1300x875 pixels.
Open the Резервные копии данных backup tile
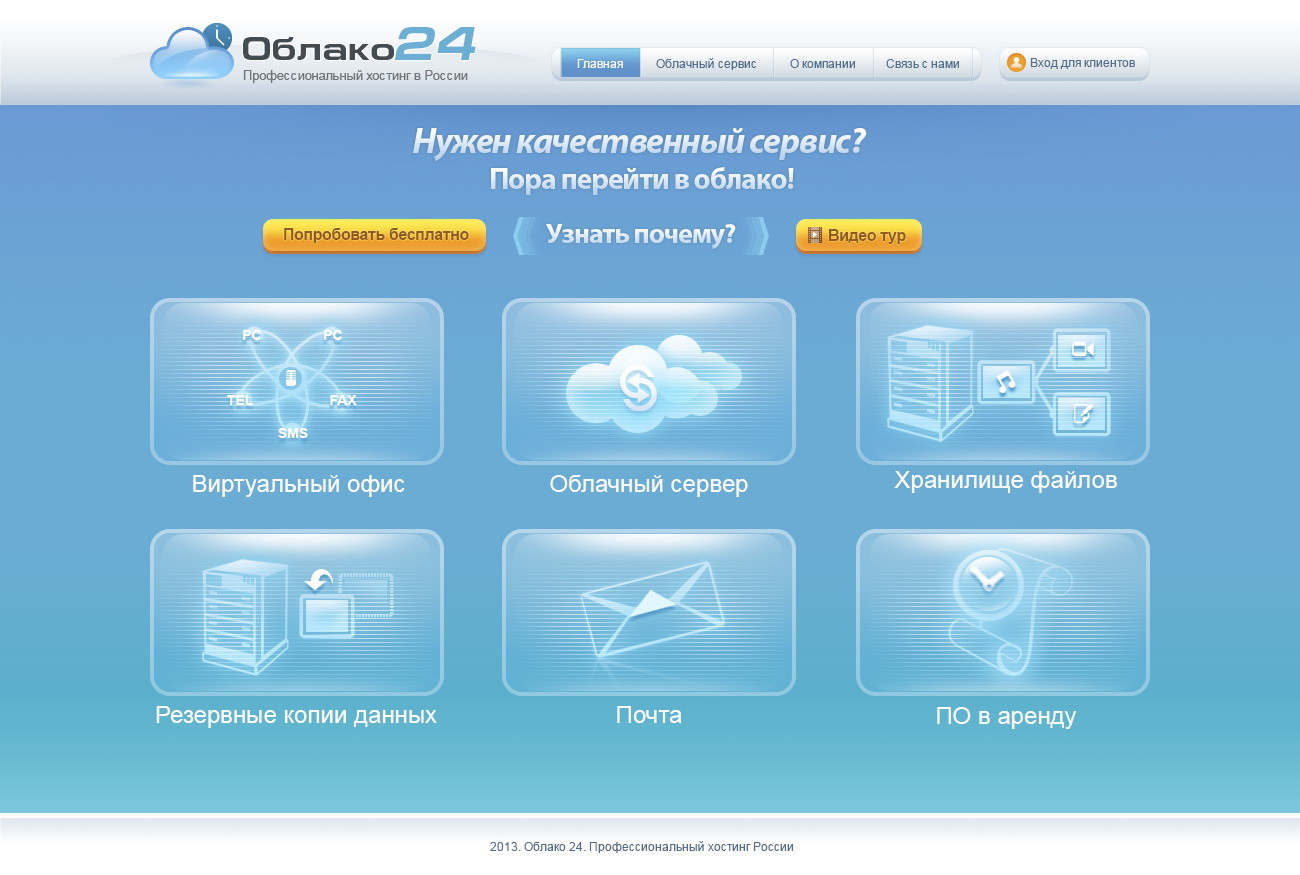coord(297,612)
